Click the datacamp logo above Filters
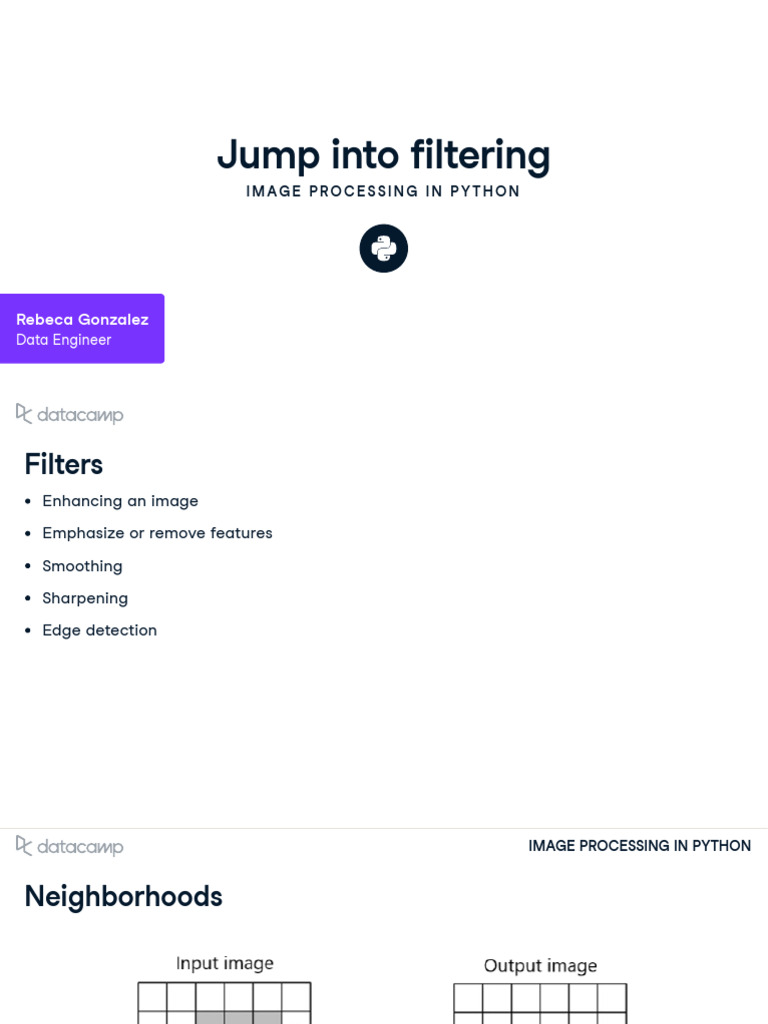768x1024 pixels. [x=69, y=414]
